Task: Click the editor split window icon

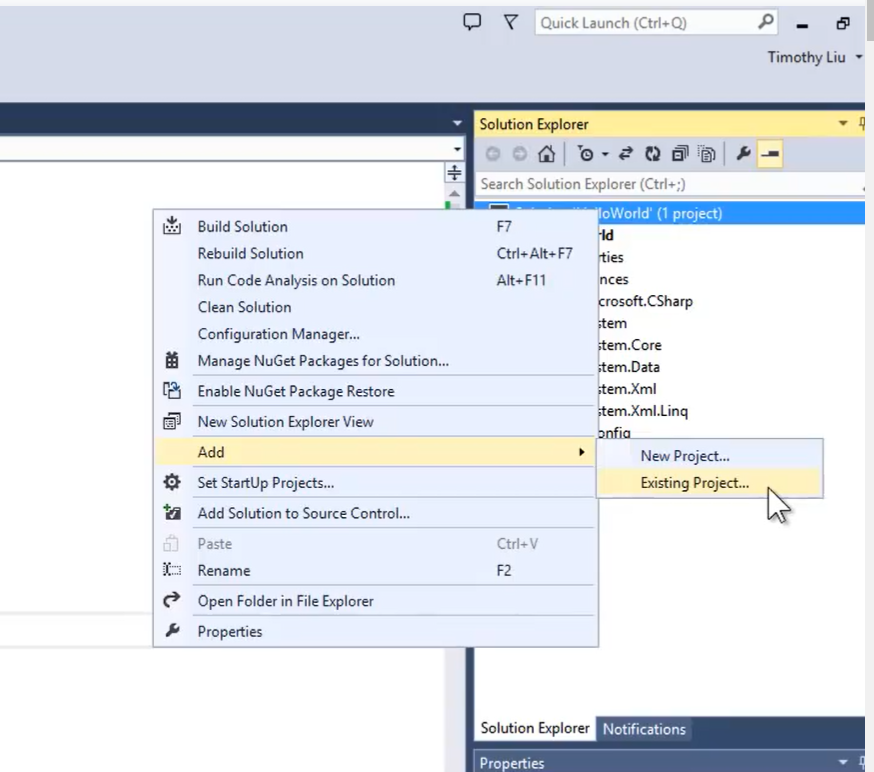Action: [x=454, y=172]
